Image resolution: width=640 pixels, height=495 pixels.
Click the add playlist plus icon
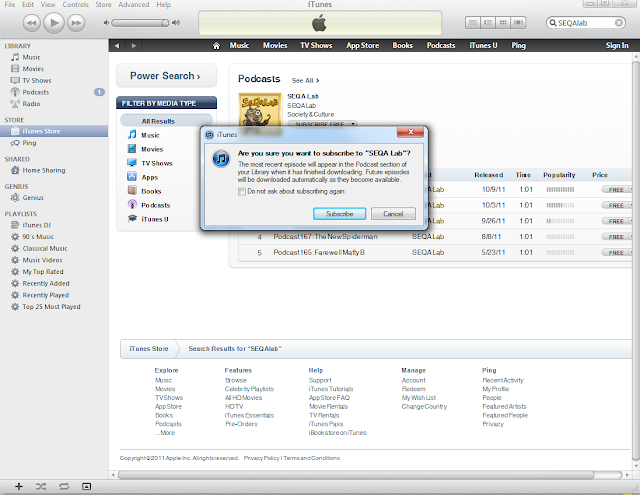point(19,486)
